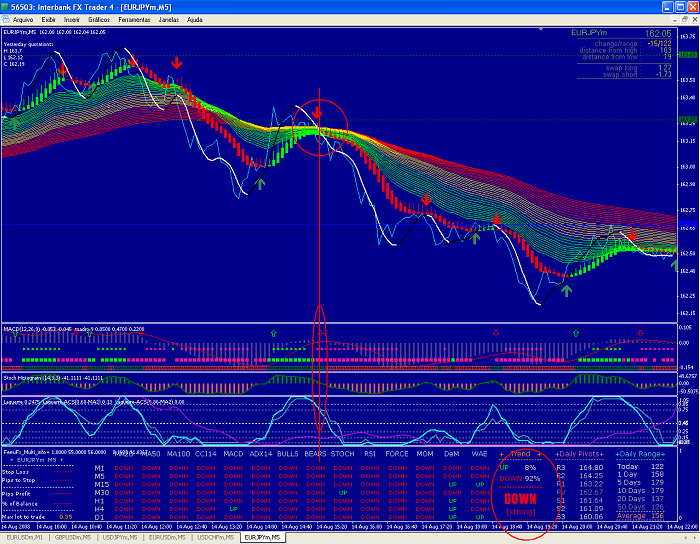Select the active EURJPYm,M5 chart tab
Screen dimensions: 700x544
(x=262, y=537)
